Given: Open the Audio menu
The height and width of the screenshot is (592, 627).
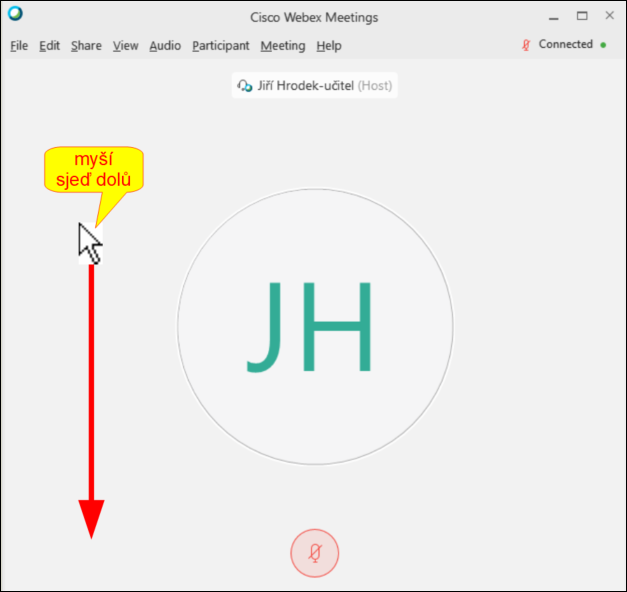Looking at the screenshot, I should pos(165,46).
